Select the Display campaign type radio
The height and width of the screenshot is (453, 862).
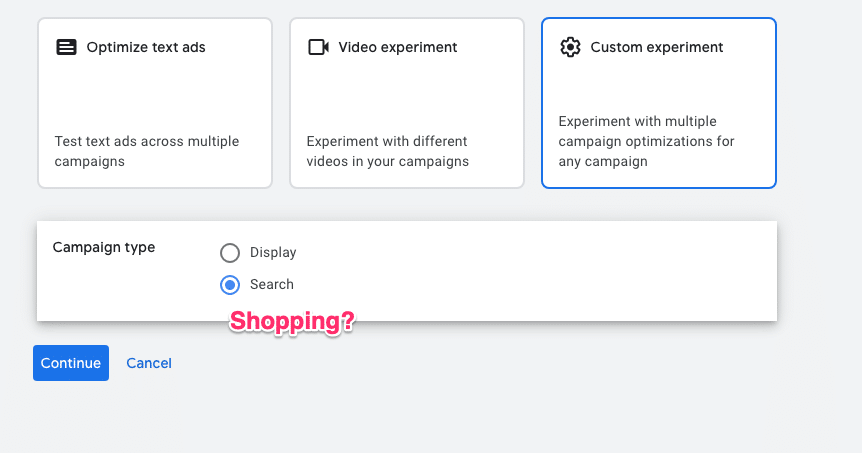pos(230,253)
